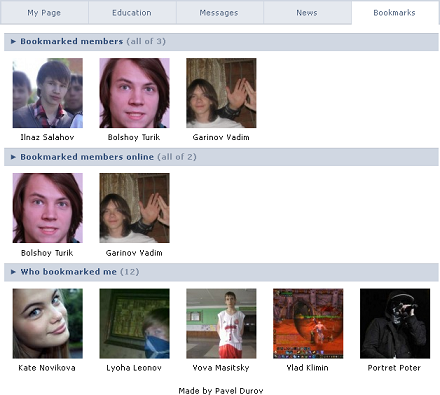This screenshot has height=395, width=440.
Task: Open Vlad Klimin's game screenshot avatar
Action: click(x=308, y=323)
